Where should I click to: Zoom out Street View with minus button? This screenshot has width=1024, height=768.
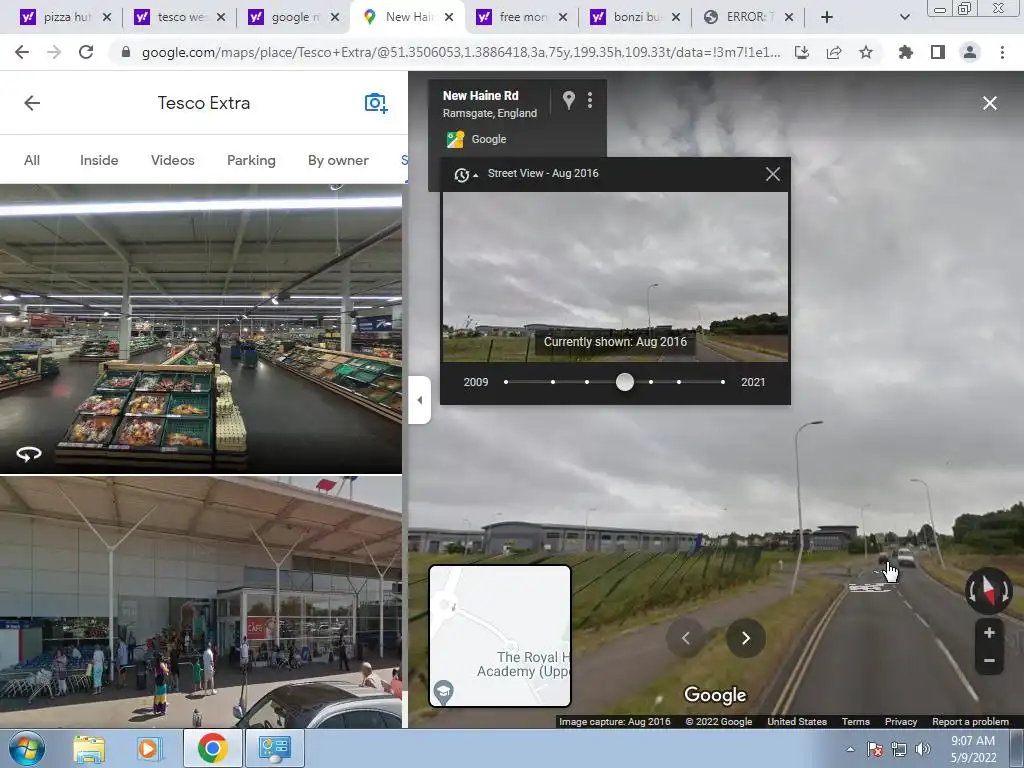989,660
